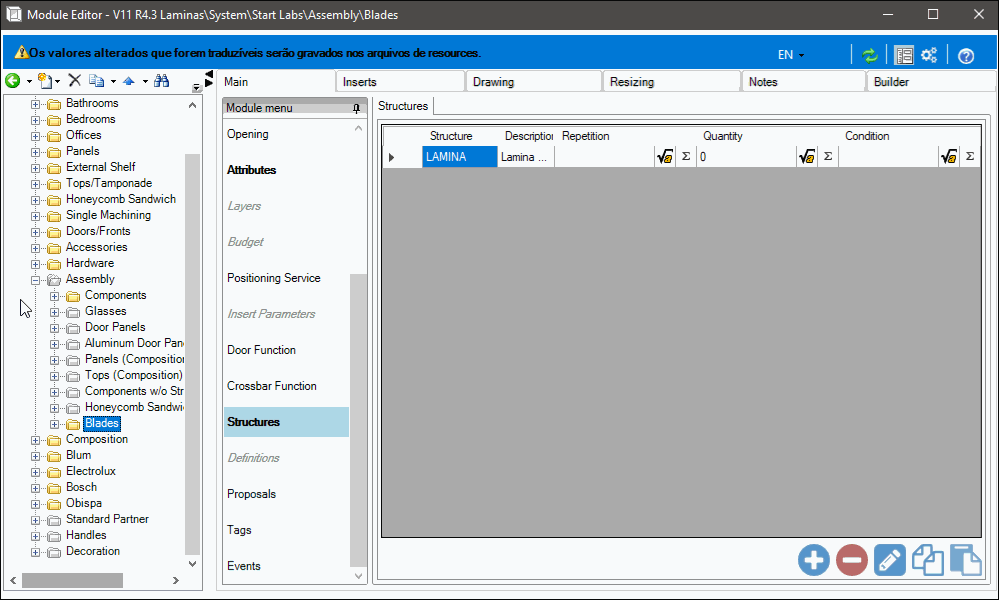This screenshot has height=600, width=999.
Task: Click the black X delete icon in the tree toolbar
Action: point(75,80)
